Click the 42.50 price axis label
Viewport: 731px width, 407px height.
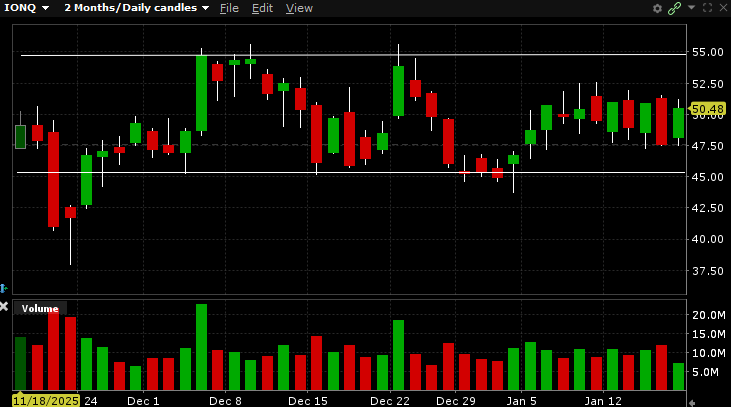pos(708,208)
